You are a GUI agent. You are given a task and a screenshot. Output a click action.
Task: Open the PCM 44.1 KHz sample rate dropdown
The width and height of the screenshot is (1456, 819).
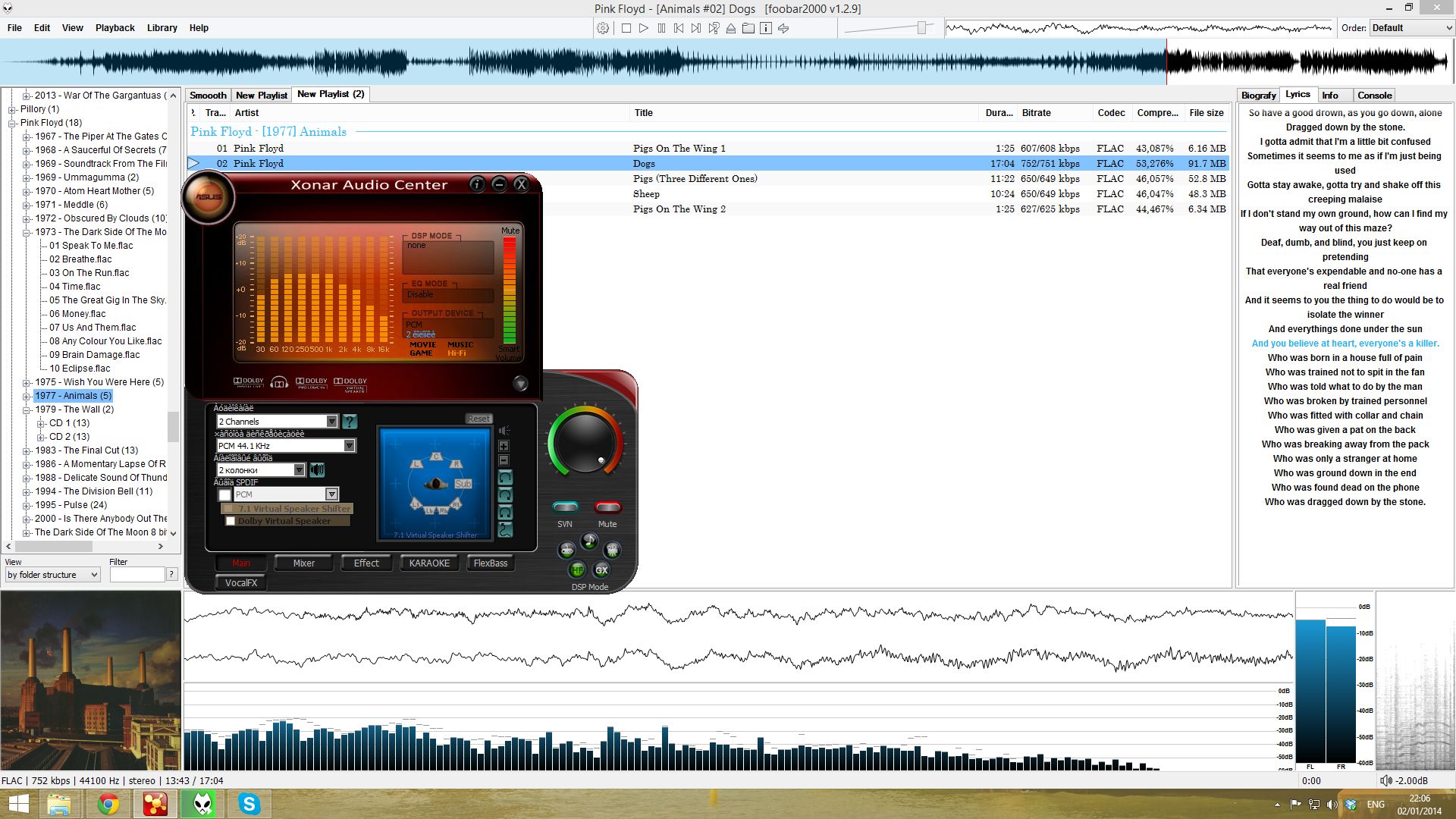coord(349,446)
